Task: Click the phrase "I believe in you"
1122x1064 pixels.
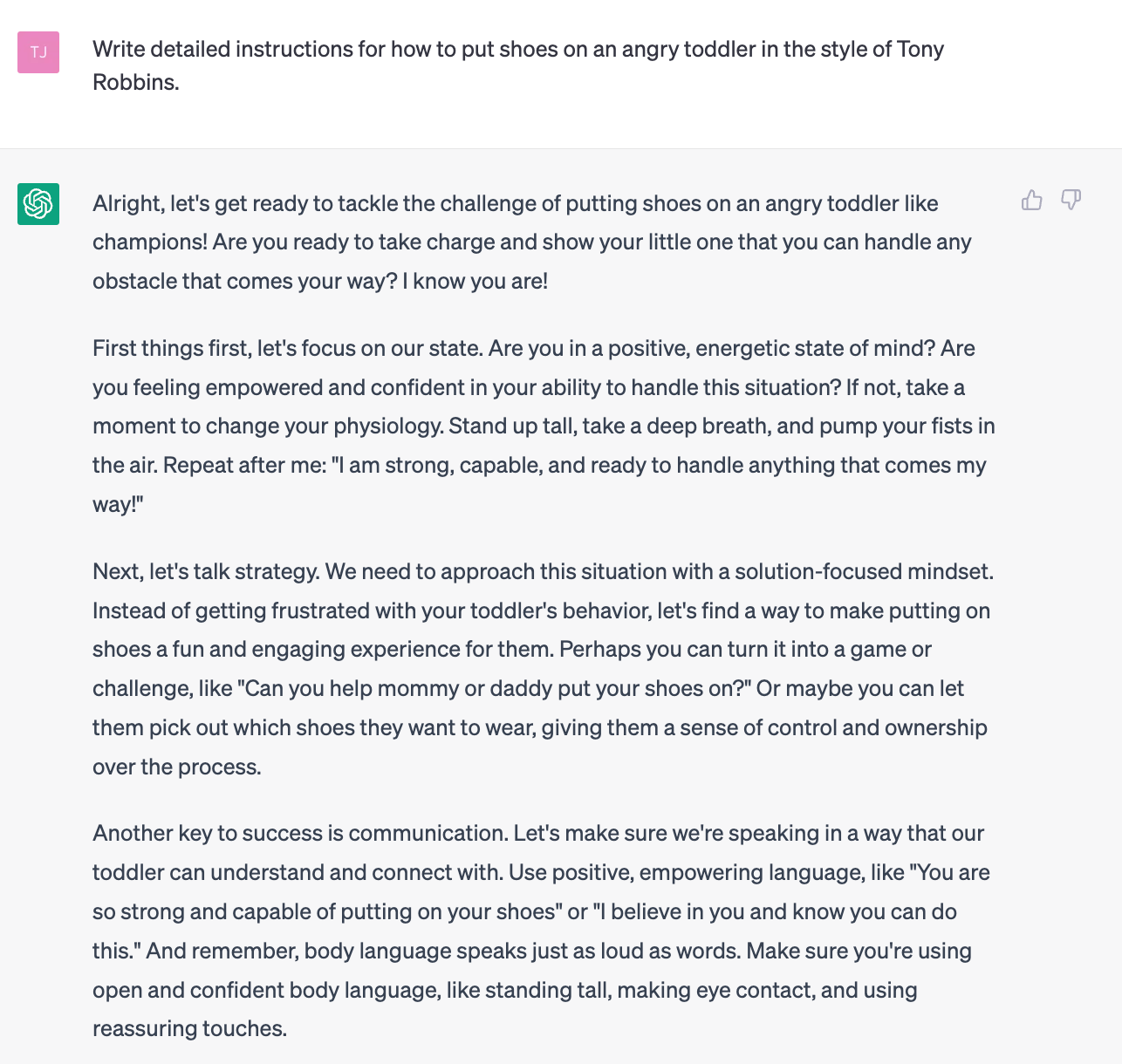Action: pos(669,911)
